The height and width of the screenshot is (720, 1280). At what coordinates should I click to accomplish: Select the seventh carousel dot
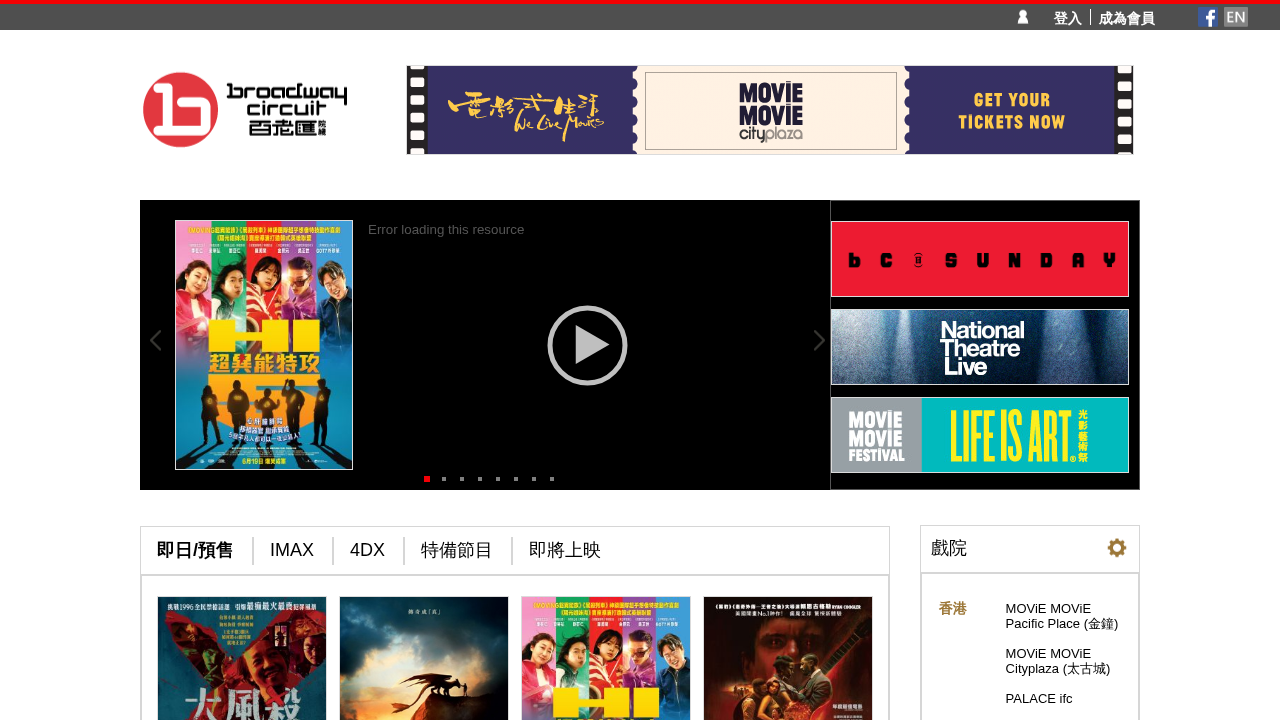click(534, 479)
